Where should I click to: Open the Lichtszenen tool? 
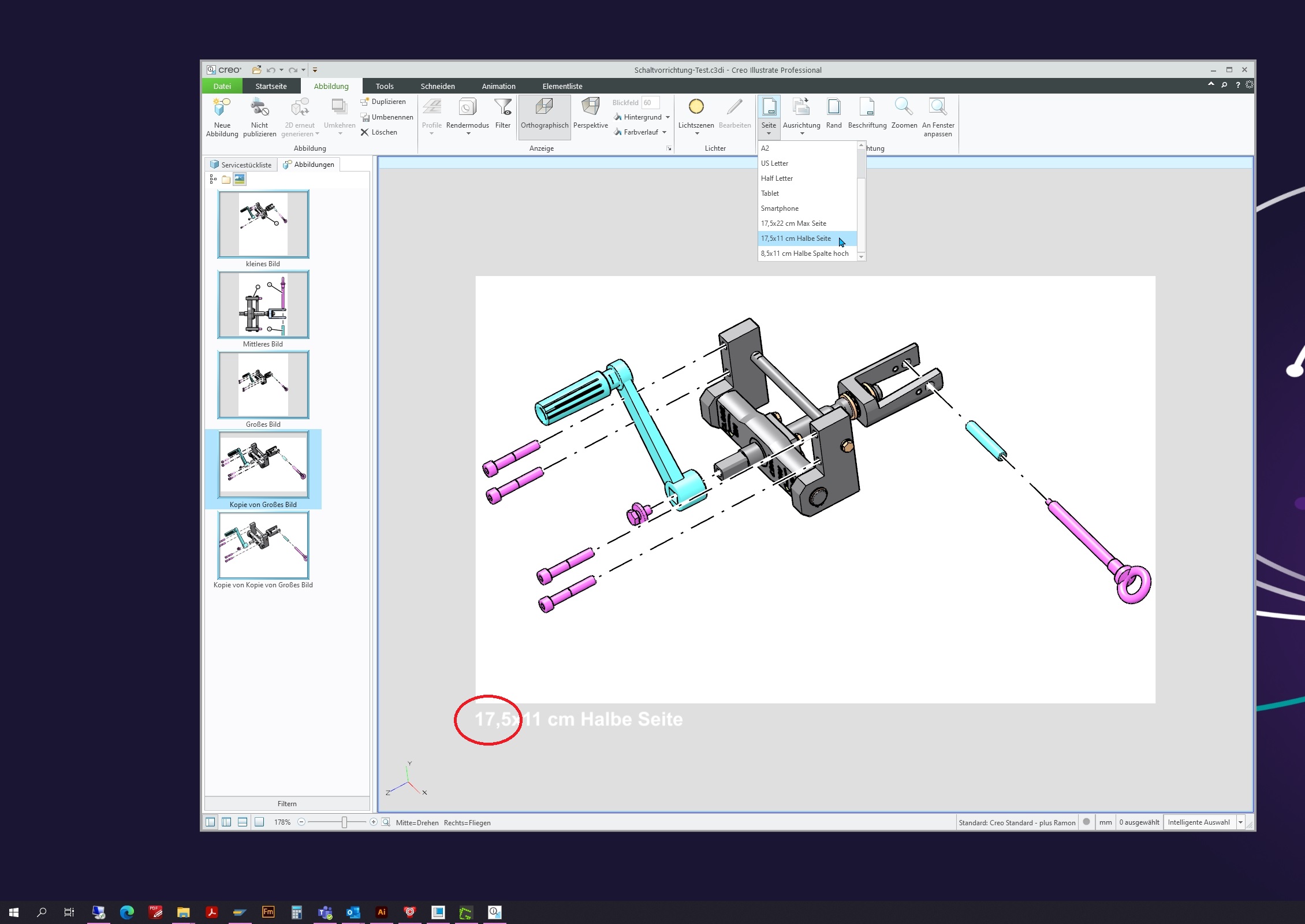(x=696, y=115)
